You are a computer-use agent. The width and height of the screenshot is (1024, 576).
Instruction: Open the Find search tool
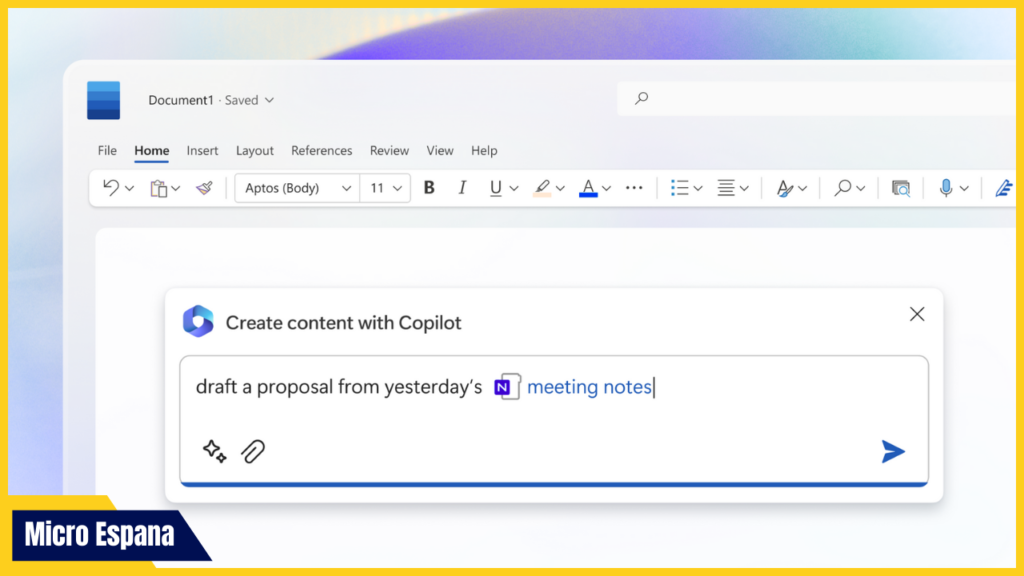841,187
